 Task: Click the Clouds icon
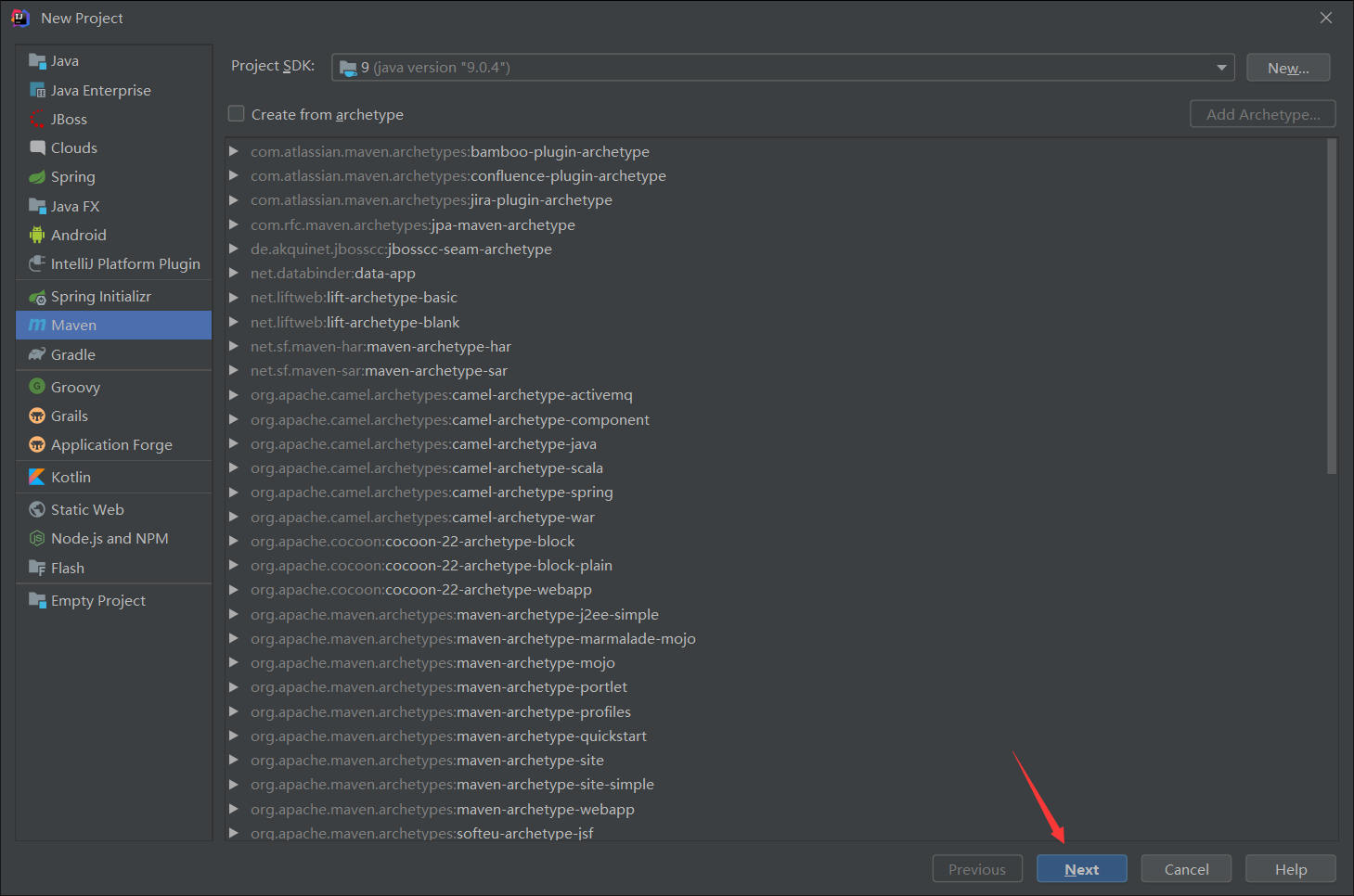tap(37, 147)
